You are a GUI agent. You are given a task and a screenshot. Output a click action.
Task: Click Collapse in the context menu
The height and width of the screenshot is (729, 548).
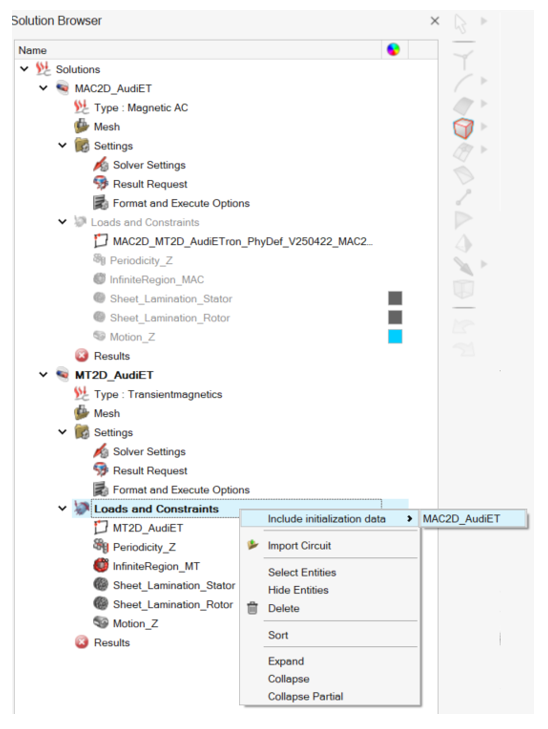pyautogui.click(x=289, y=679)
